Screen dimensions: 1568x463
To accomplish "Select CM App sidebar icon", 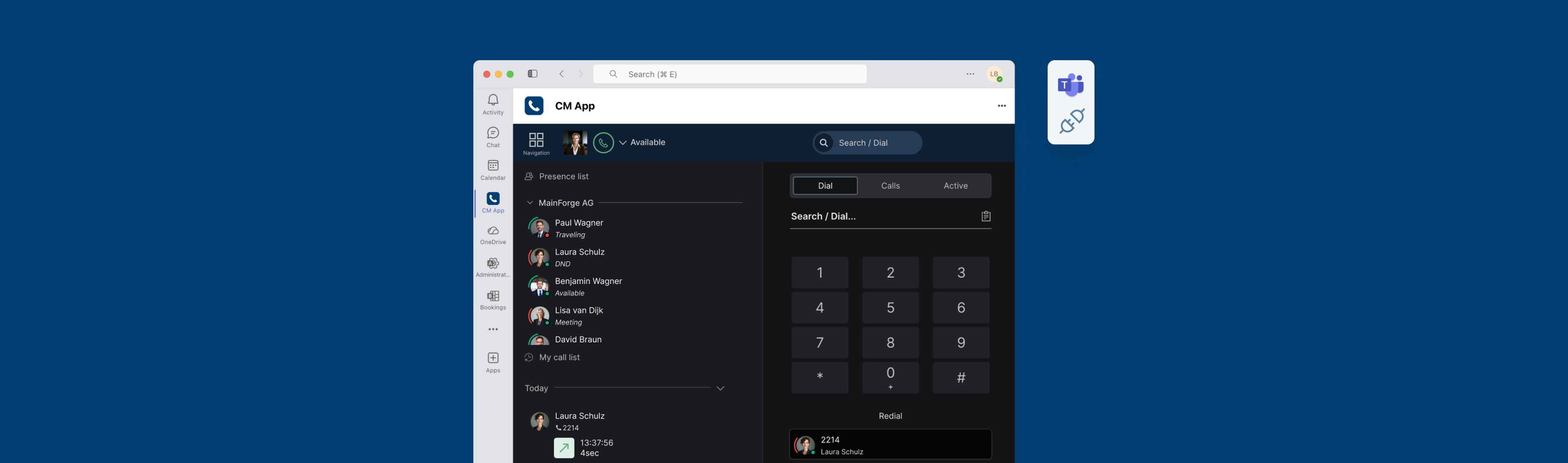I will coord(493,203).
